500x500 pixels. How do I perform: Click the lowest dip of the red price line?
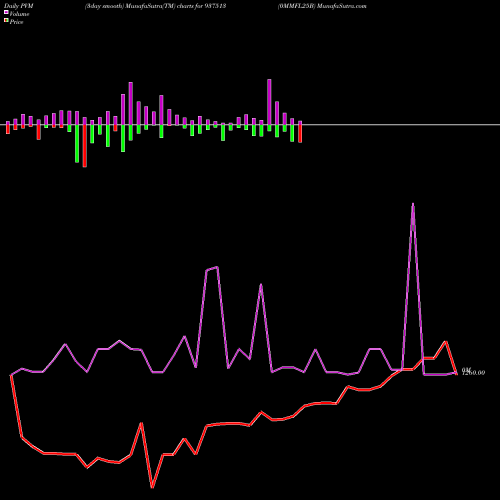point(152,487)
